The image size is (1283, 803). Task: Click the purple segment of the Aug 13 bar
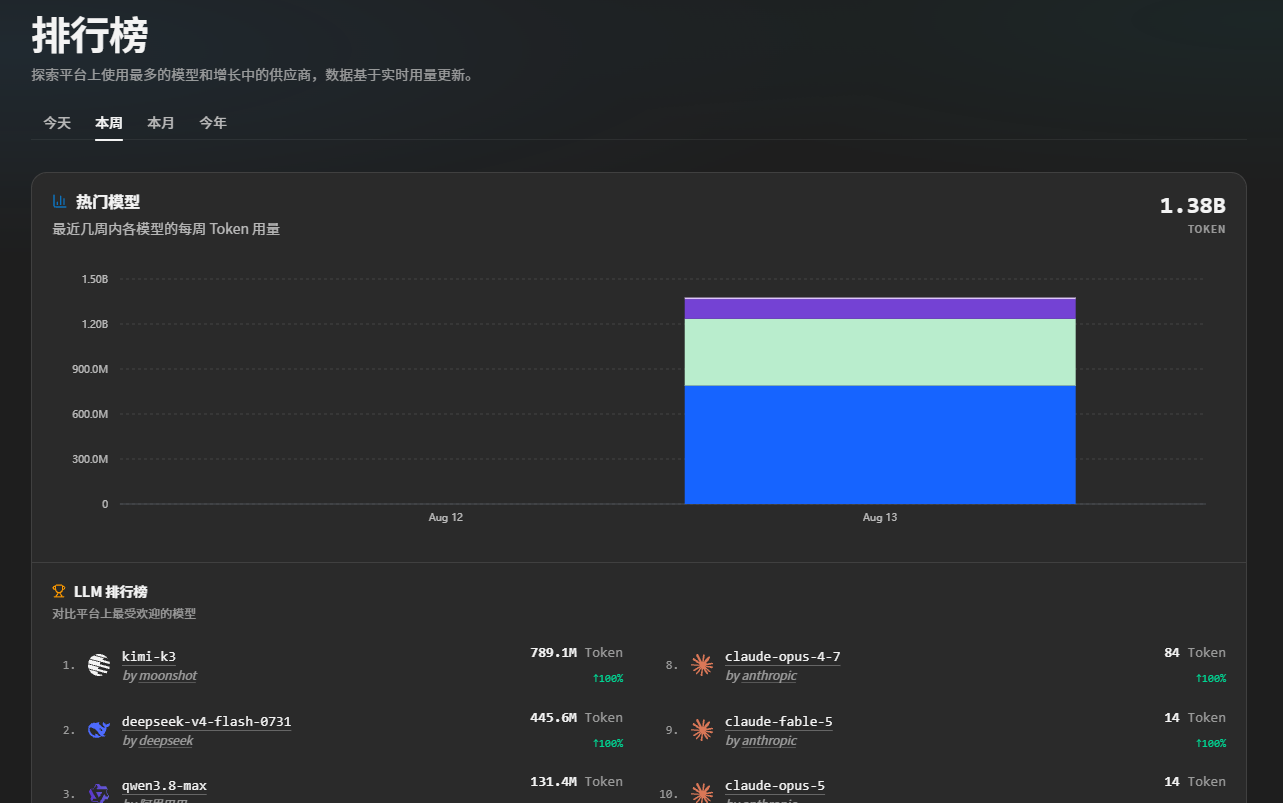click(880, 309)
